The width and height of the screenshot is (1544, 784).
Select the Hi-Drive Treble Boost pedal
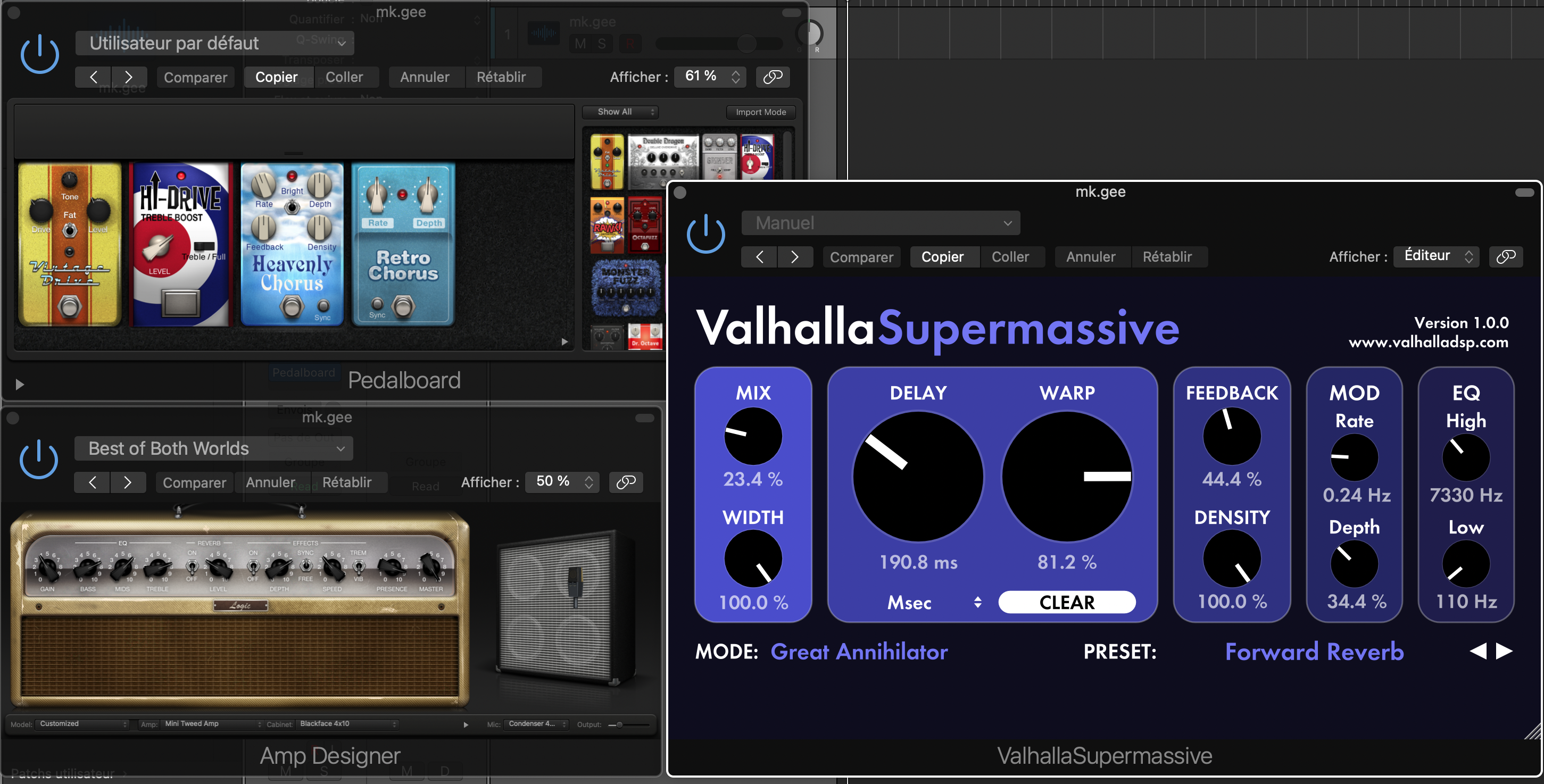tap(180, 245)
